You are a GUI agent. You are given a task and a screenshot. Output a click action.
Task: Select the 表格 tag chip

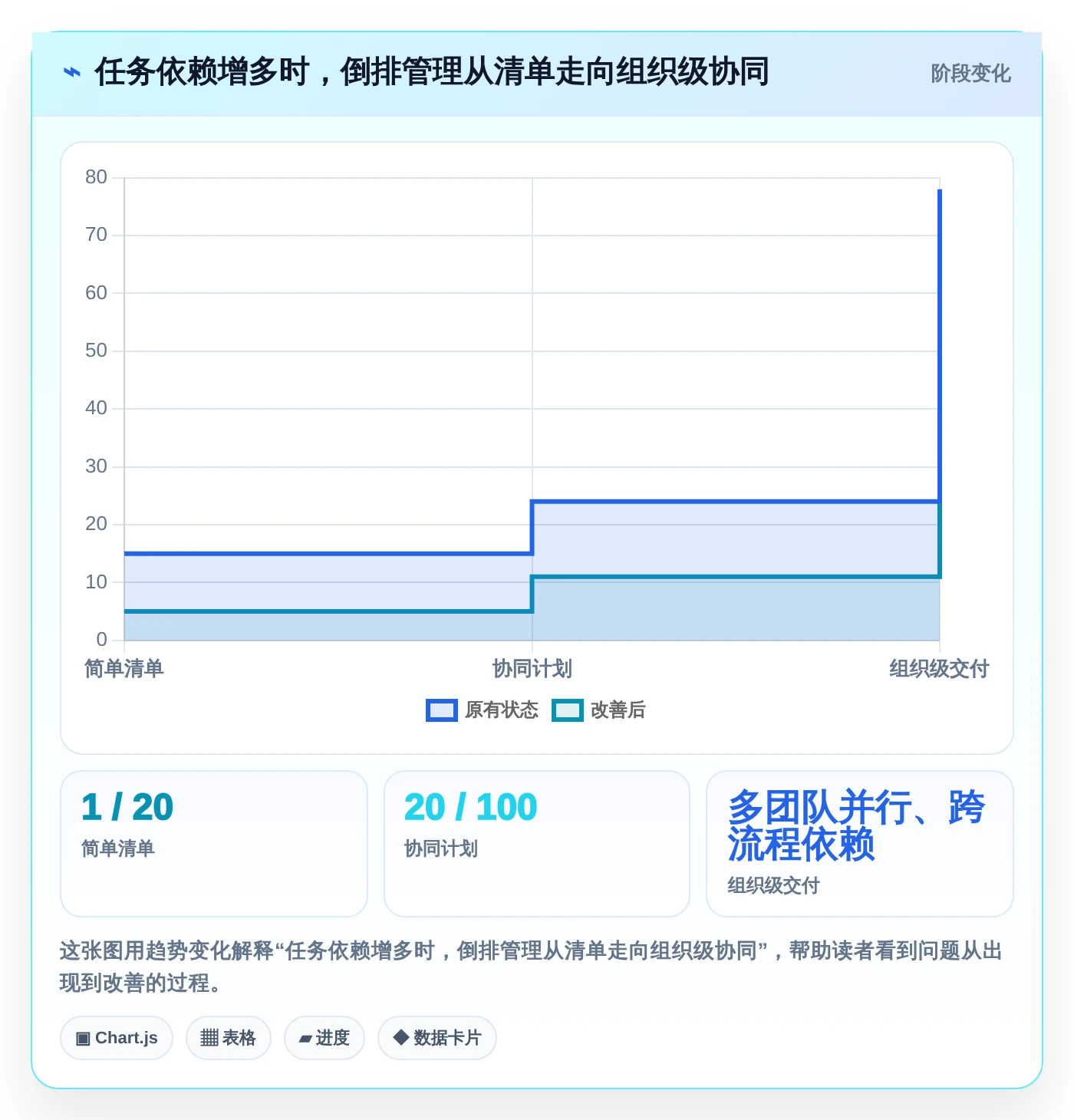[229, 1038]
